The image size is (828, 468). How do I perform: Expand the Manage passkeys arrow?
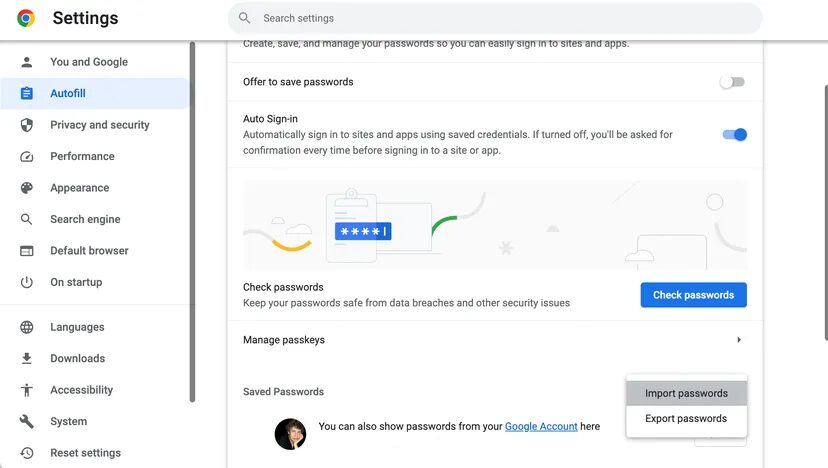point(739,340)
